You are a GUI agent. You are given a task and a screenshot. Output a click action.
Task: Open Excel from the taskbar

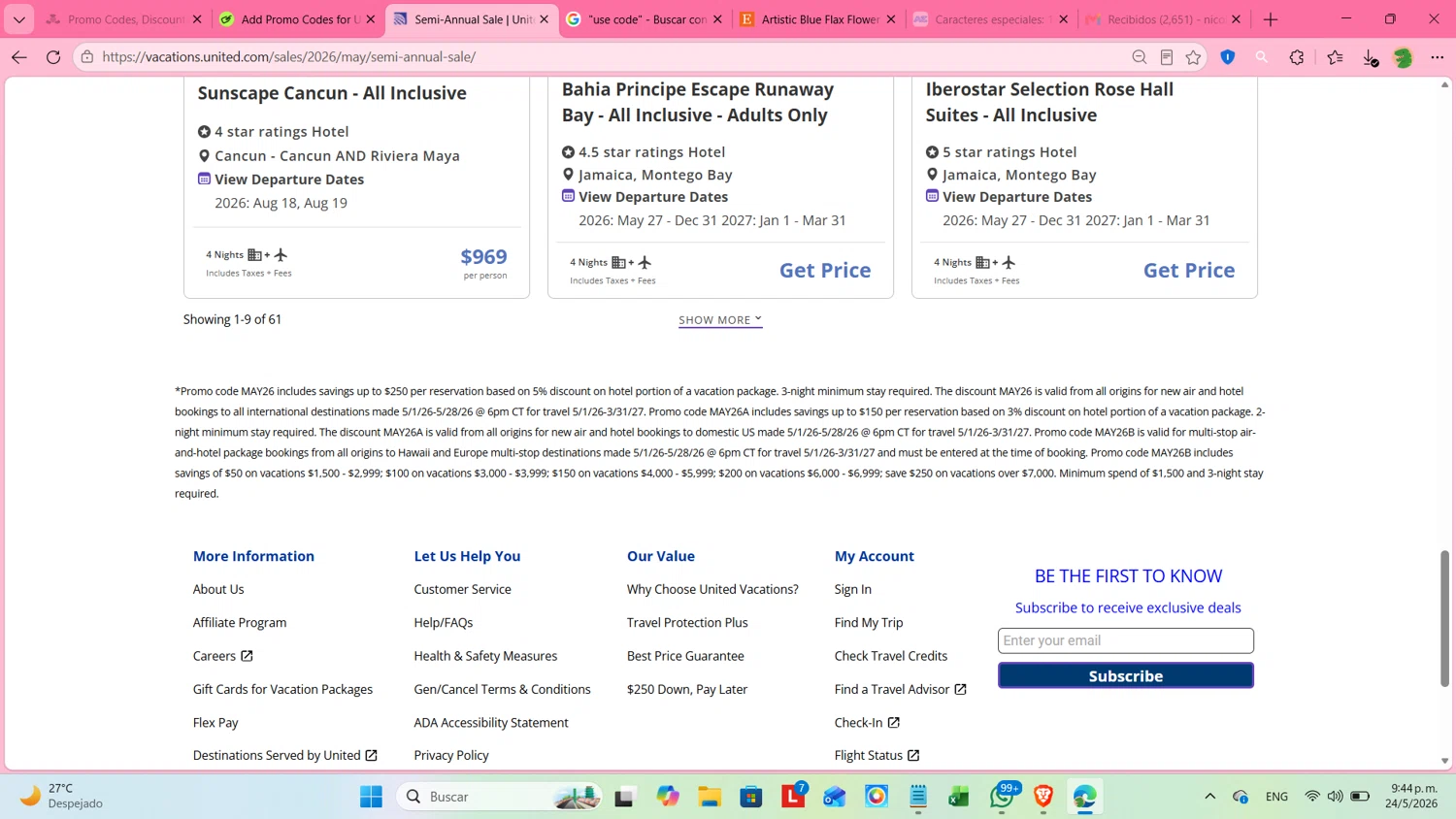point(959,797)
